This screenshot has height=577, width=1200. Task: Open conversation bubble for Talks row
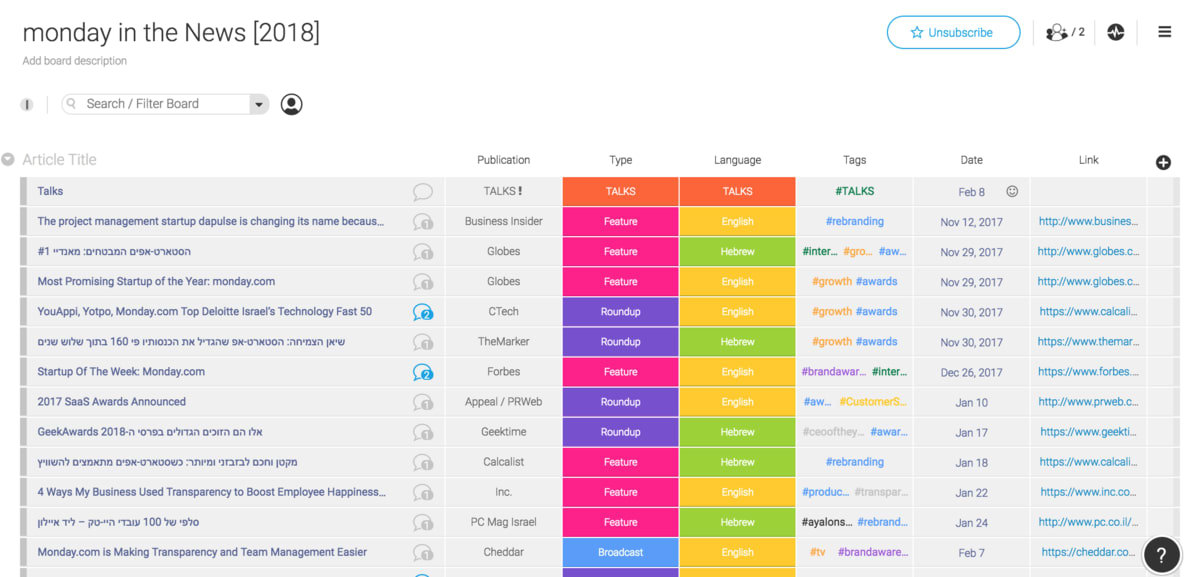pos(423,192)
